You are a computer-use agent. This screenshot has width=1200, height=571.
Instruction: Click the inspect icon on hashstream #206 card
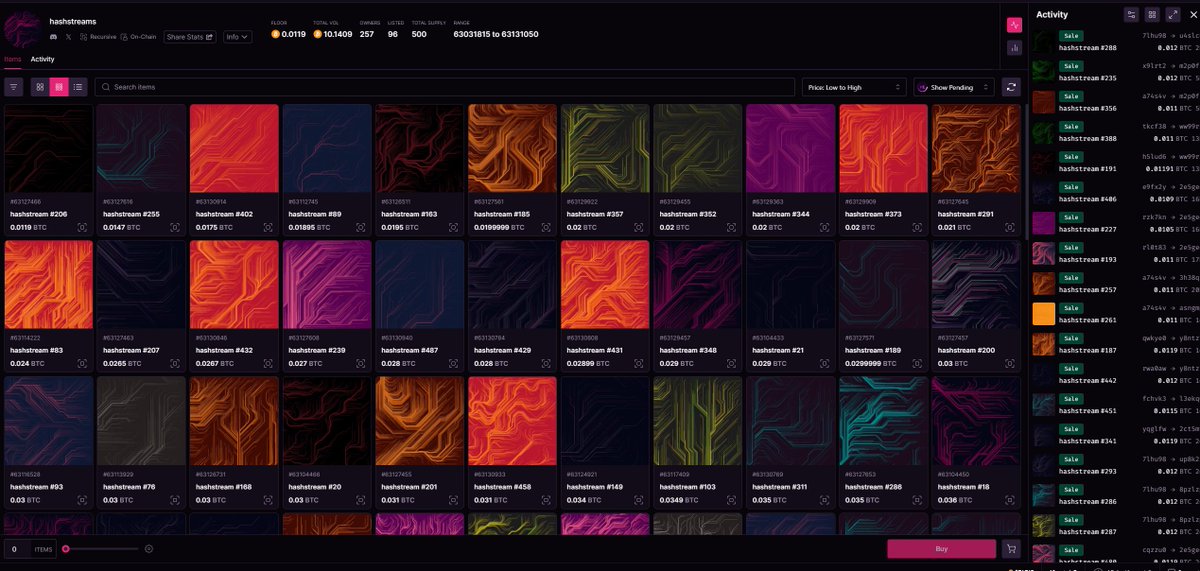pos(82,227)
